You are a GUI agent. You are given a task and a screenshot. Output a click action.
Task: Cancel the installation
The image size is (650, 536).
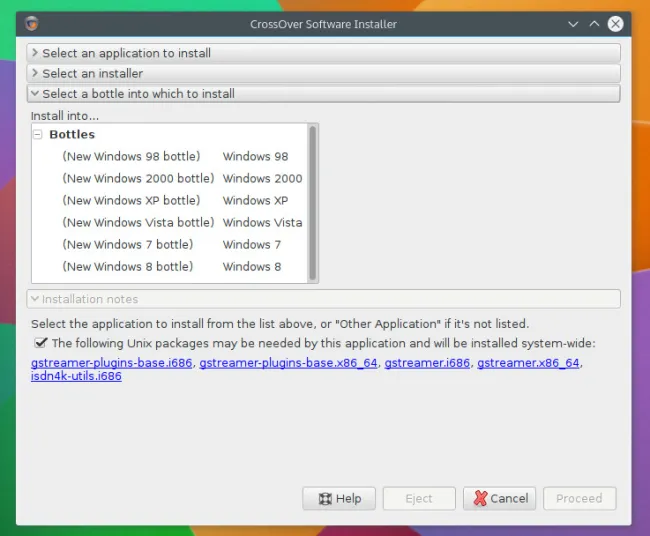click(x=500, y=498)
